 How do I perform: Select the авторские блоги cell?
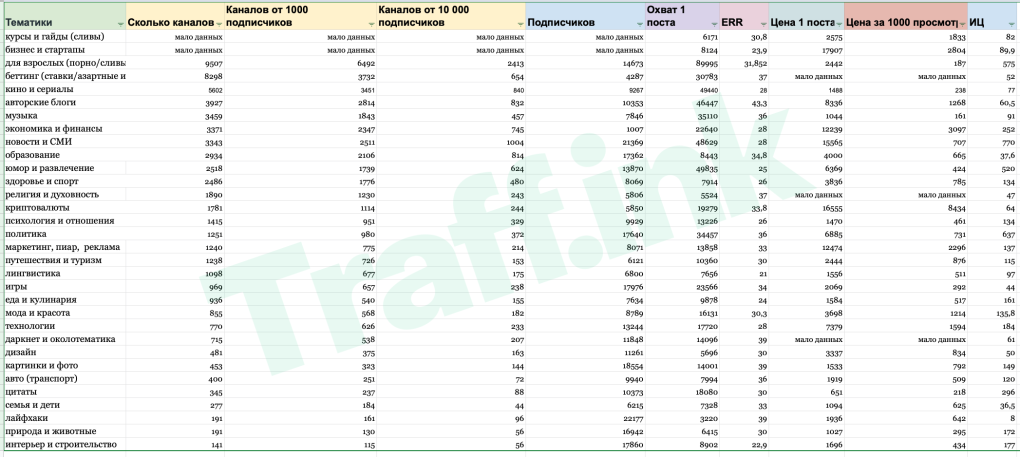(x=64, y=103)
